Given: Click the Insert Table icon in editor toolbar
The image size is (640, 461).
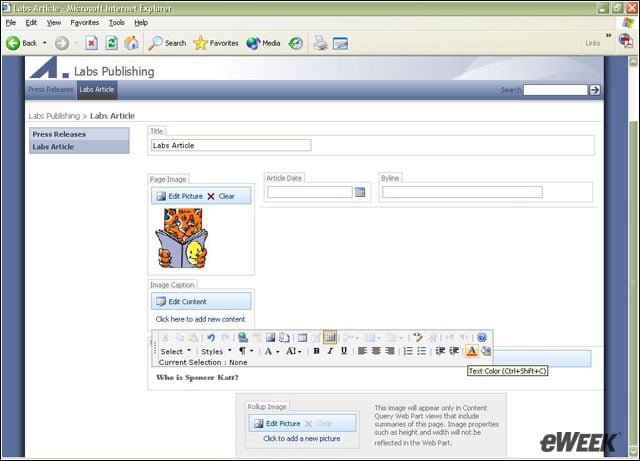Looking at the screenshot, I should [302, 338].
